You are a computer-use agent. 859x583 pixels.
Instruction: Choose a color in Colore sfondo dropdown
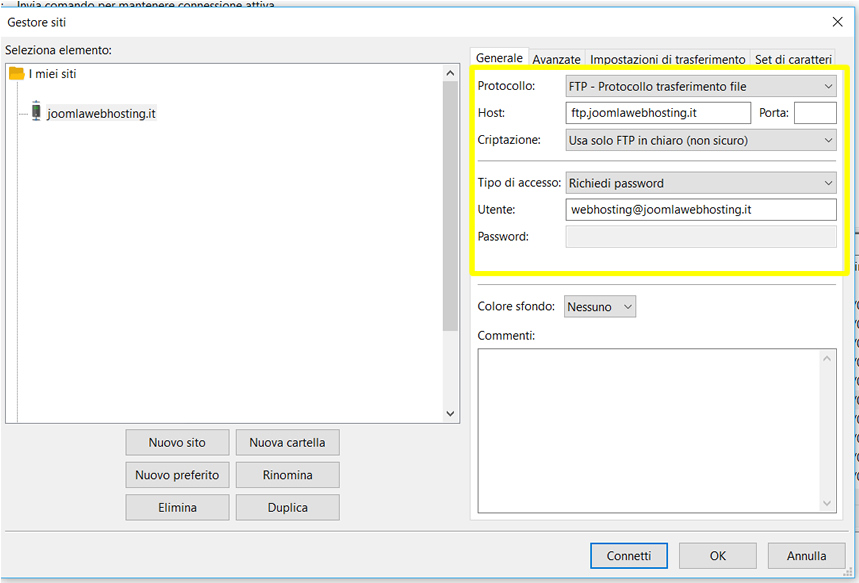tap(600, 307)
